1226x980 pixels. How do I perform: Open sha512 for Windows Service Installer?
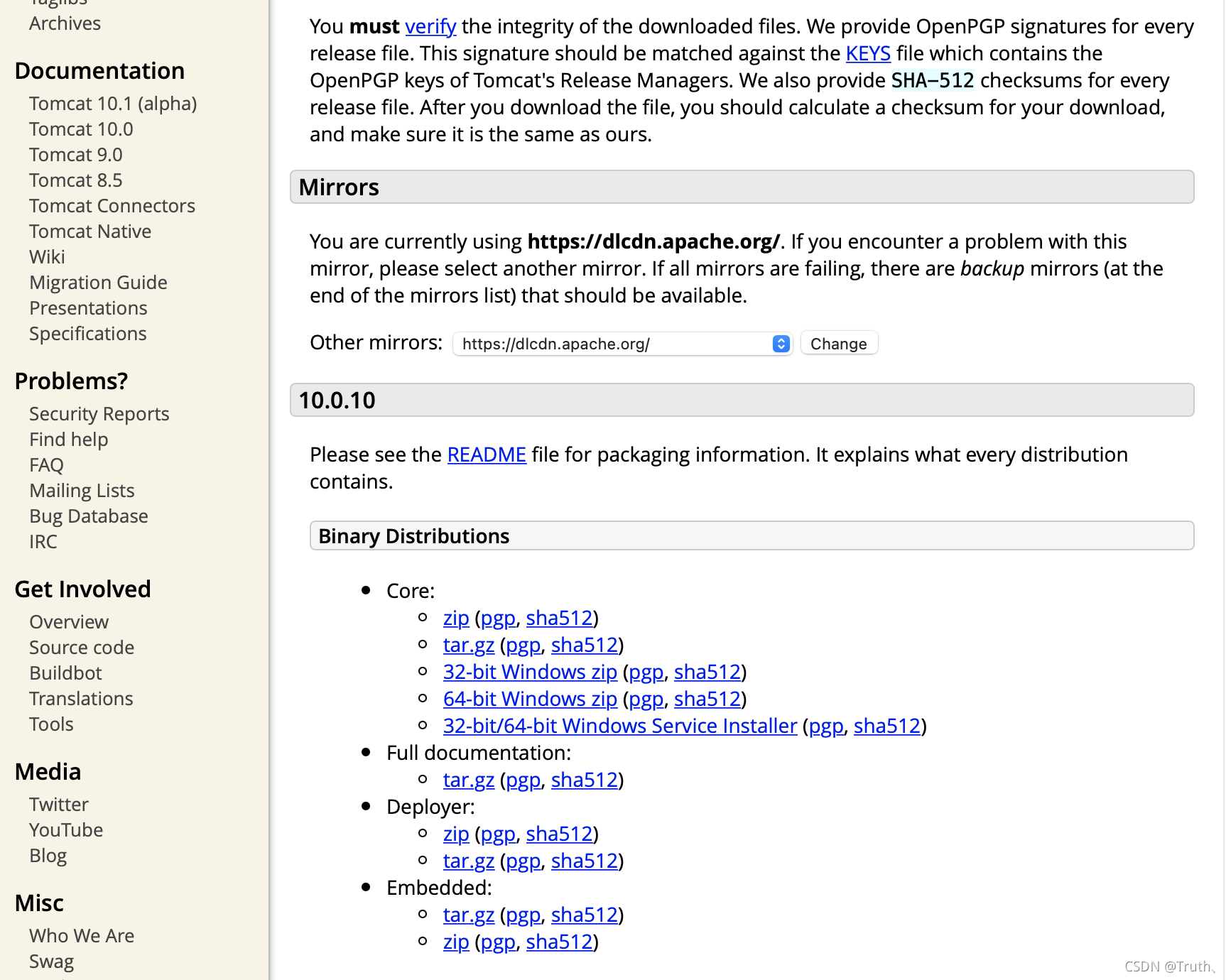[x=887, y=726]
